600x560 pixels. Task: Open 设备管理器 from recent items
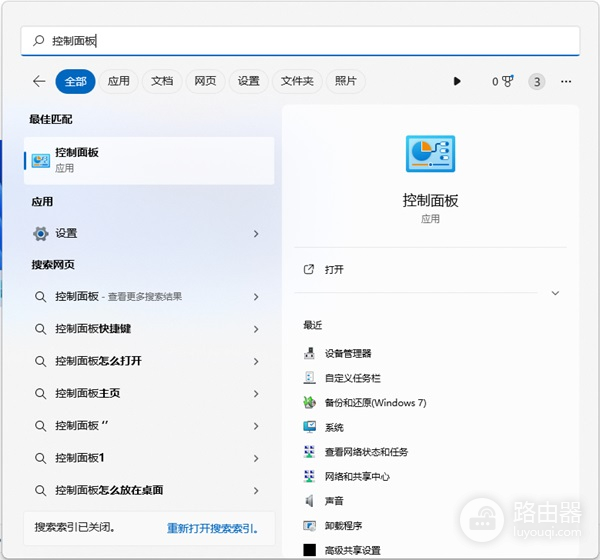click(348, 354)
